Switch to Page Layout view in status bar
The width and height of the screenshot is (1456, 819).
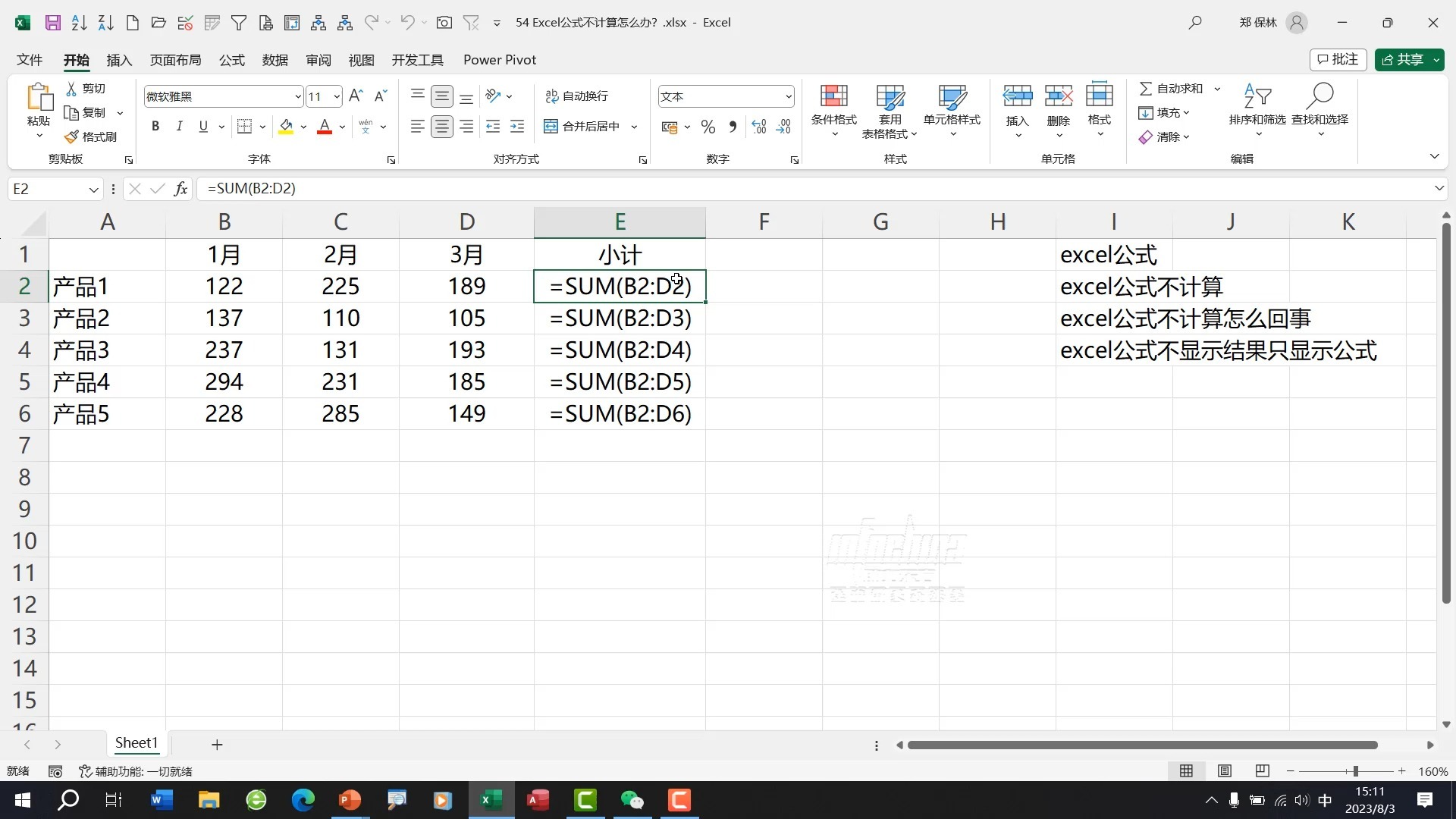tap(1225, 771)
